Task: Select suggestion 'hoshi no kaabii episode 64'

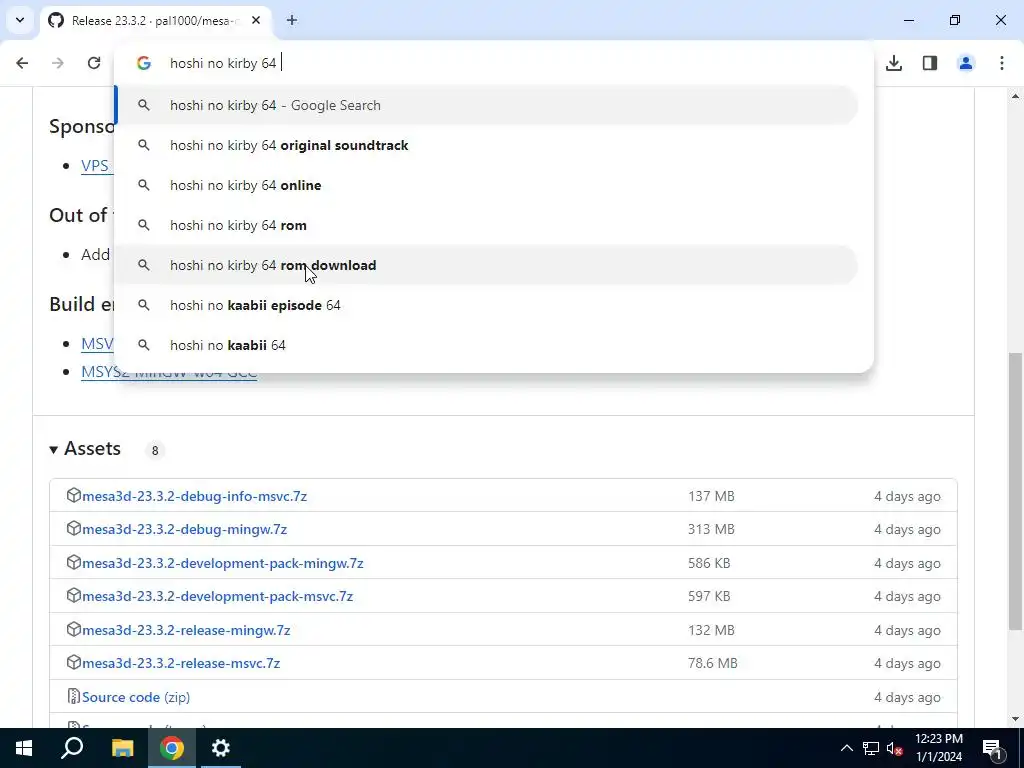Action: (487, 305)
